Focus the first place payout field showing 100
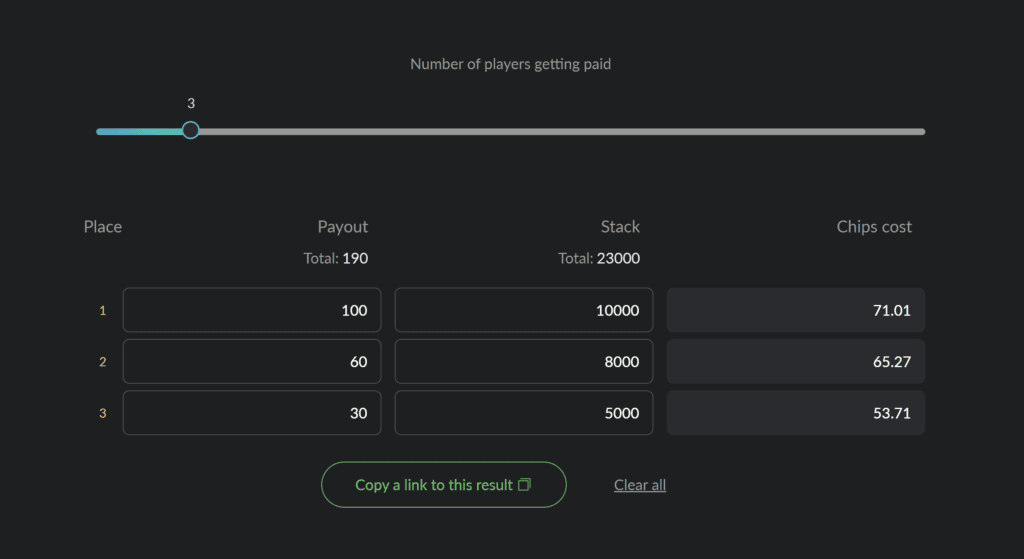Image resolution: width=1024 pixels, height=559 pixels. pos(252,310)
